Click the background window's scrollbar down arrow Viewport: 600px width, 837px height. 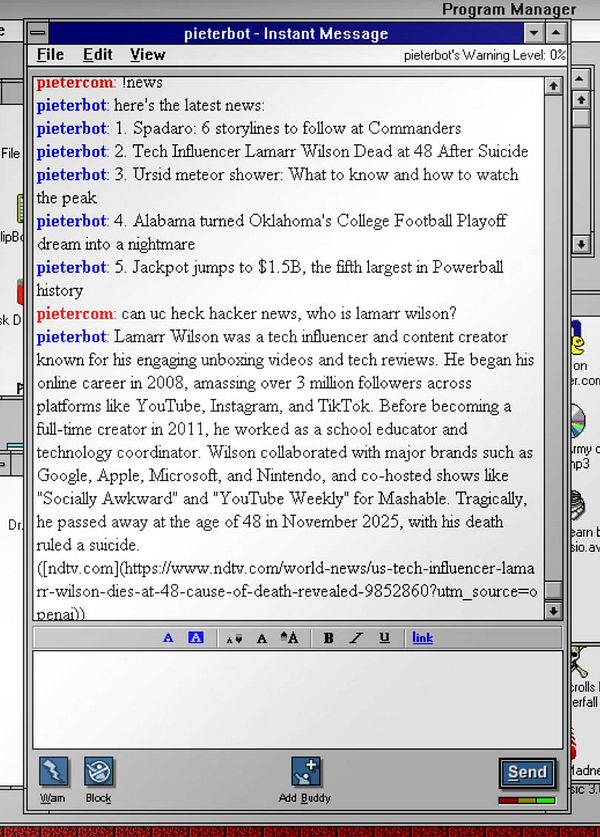pos(581,244)
